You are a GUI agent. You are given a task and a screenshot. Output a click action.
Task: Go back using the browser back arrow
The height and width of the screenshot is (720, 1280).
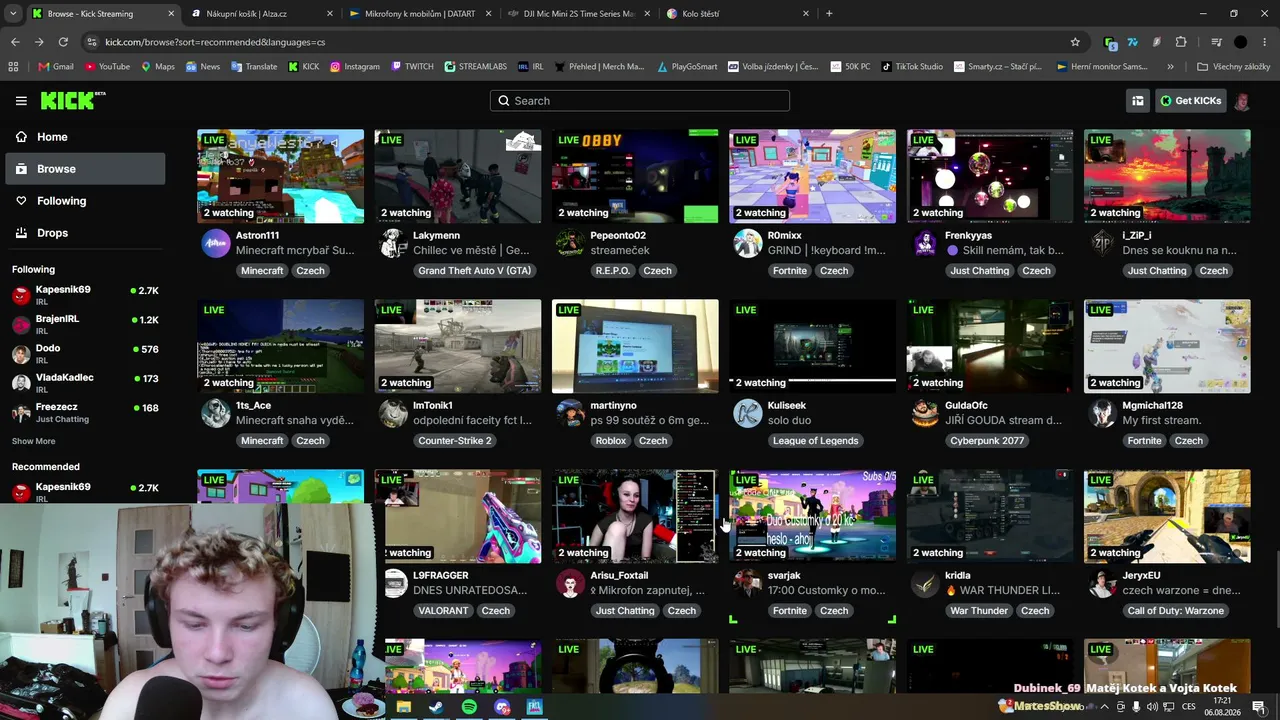point(15,42)
